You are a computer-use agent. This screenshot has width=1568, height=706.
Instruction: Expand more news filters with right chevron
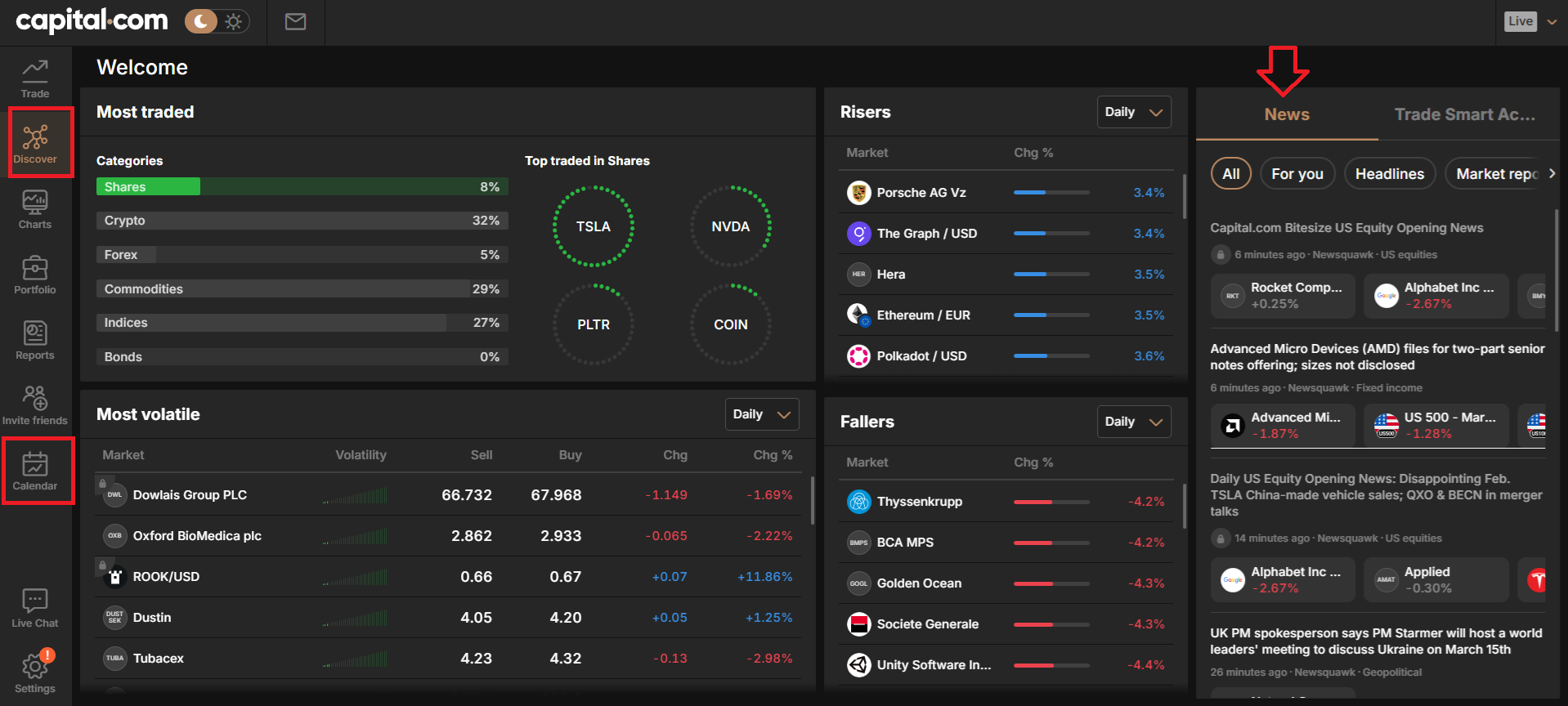(1552, 173)
